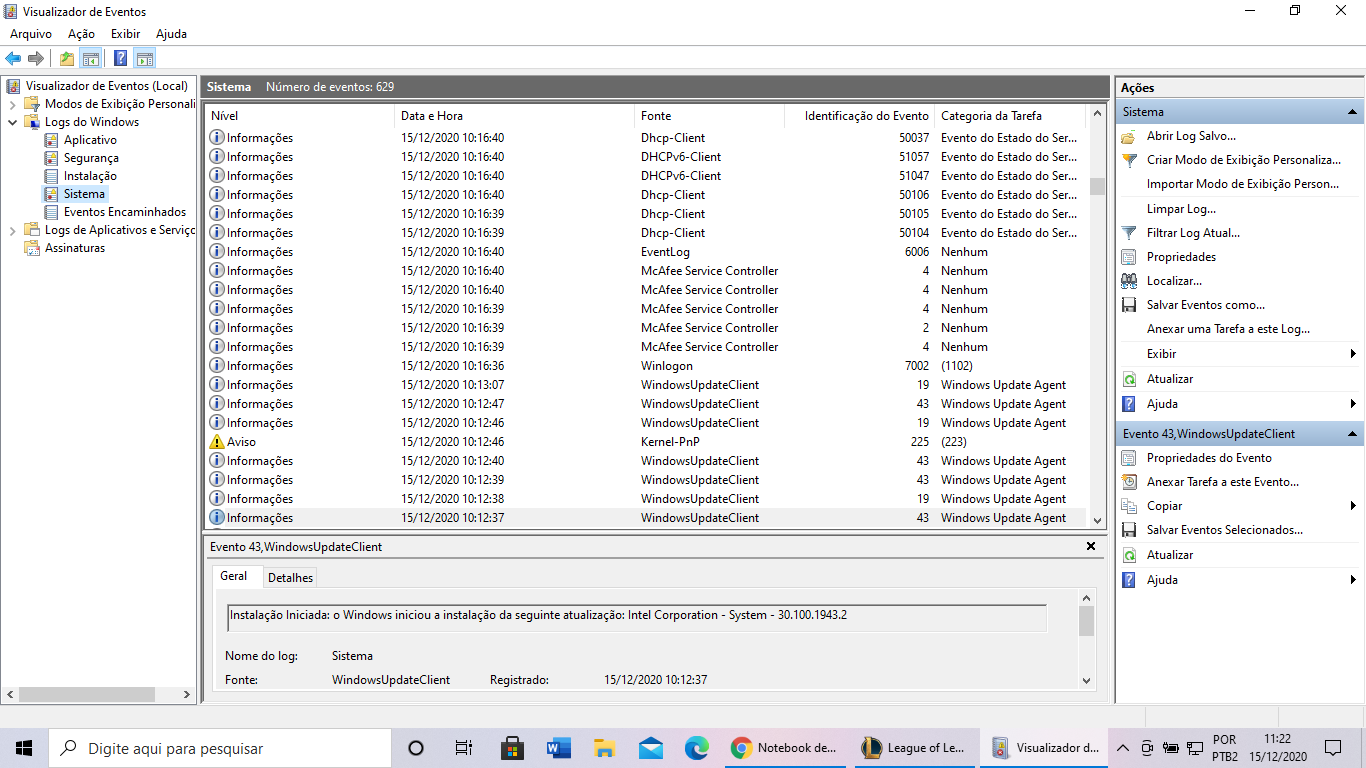
Task: Open League of Legends taskbar item
Action: [914, 748]
